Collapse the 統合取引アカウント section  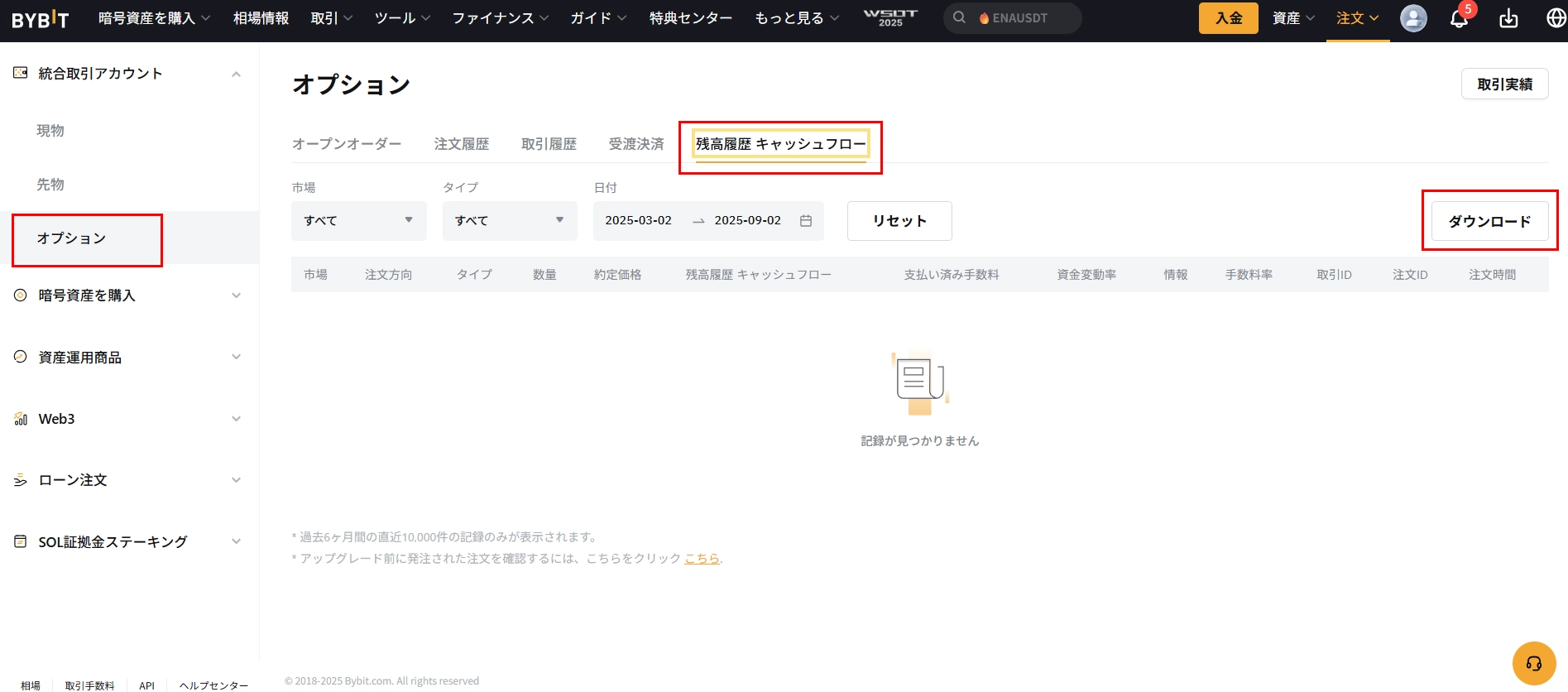(236, 74)
